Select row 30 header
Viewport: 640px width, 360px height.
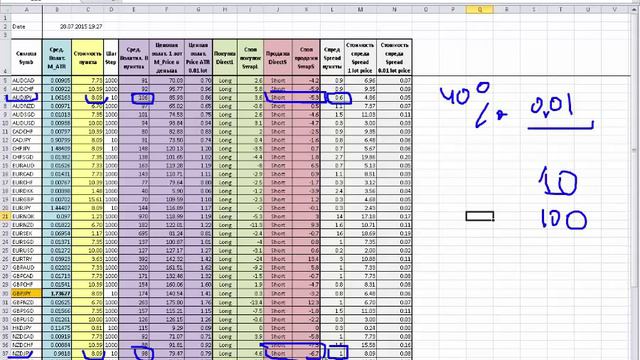click(x=5, y=293)
